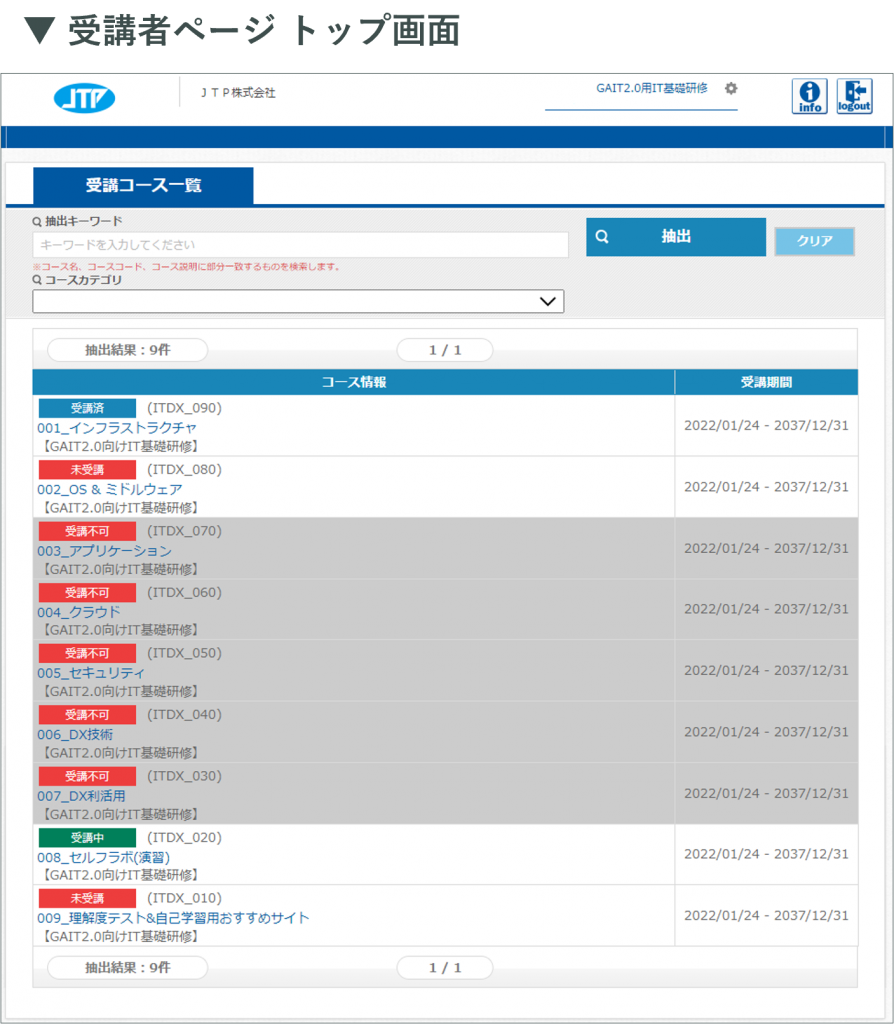
Task: Click the コース情報 column header
Action: pyautogui.click(x=353, y=382)
